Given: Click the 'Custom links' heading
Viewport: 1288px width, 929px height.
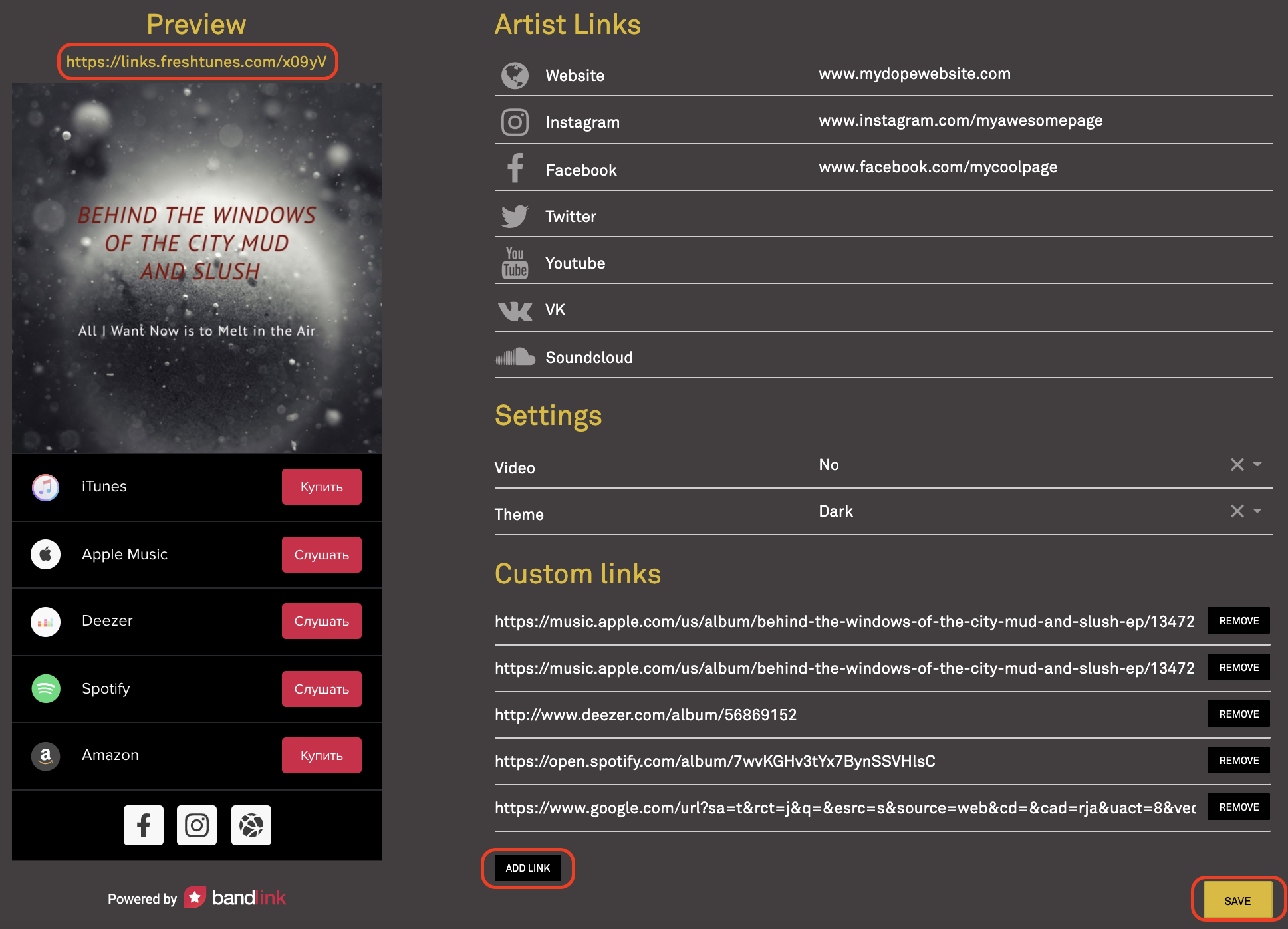Looking at the screenshot, I should (x=578, y=573).
